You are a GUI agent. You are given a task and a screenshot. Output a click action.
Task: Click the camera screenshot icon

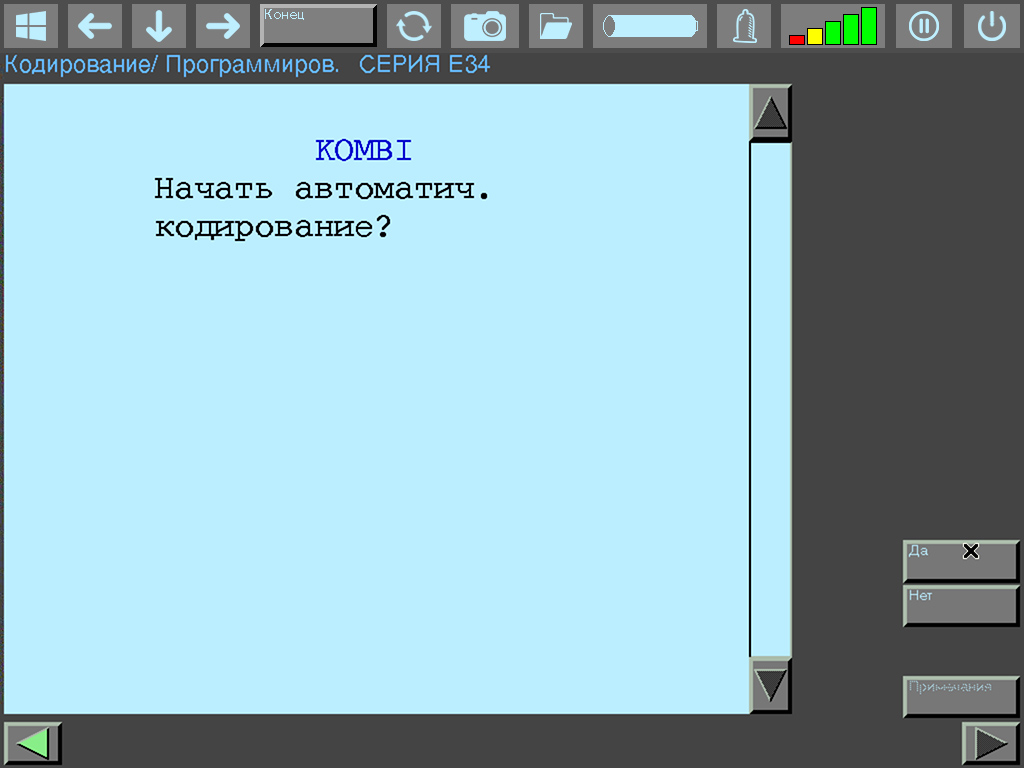pyautogui.click(x=485, y=26)
